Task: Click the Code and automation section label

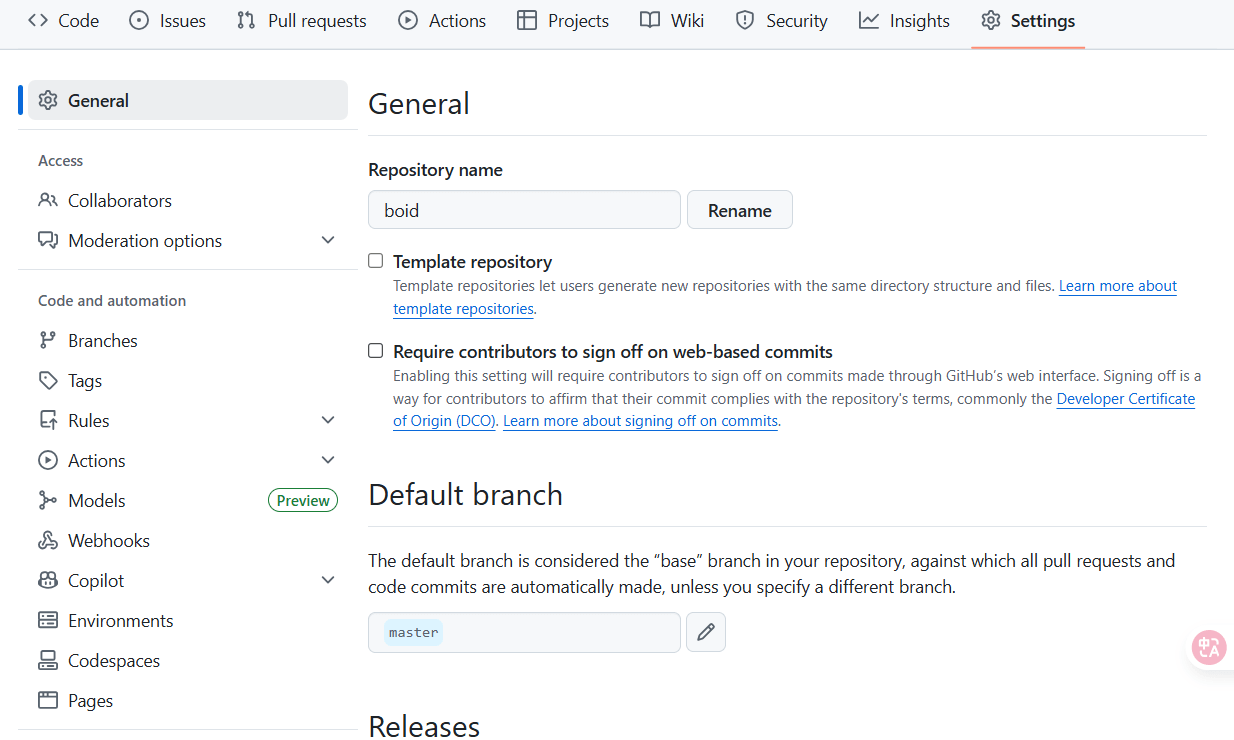Action: click(112, 300)
